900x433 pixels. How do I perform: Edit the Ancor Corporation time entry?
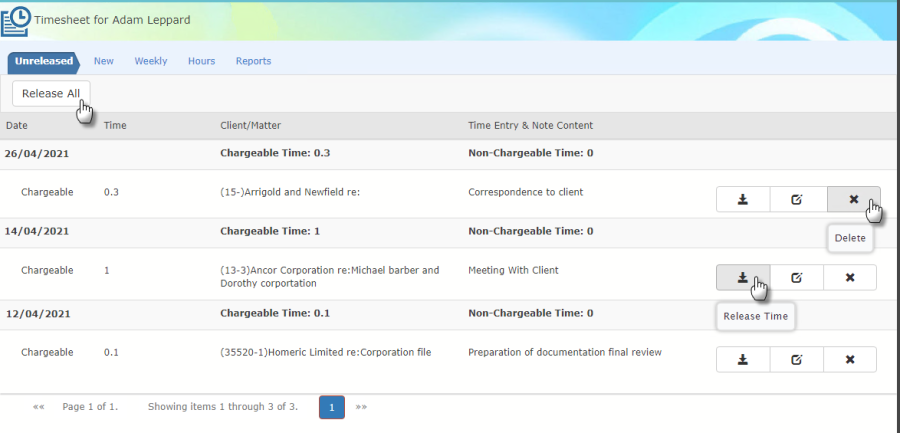click(x=796, y=277)
